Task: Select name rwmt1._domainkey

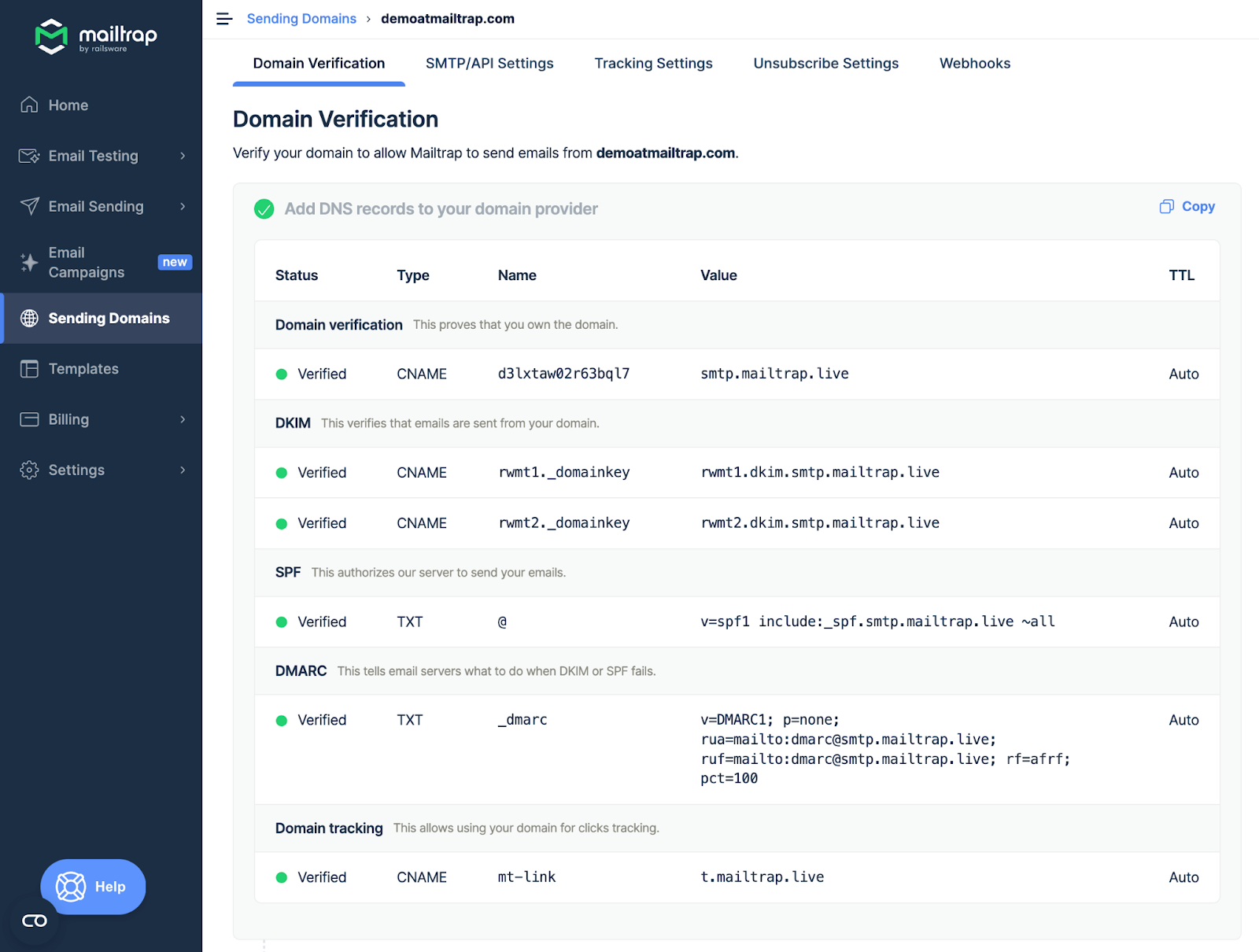Action: [563, 473]
